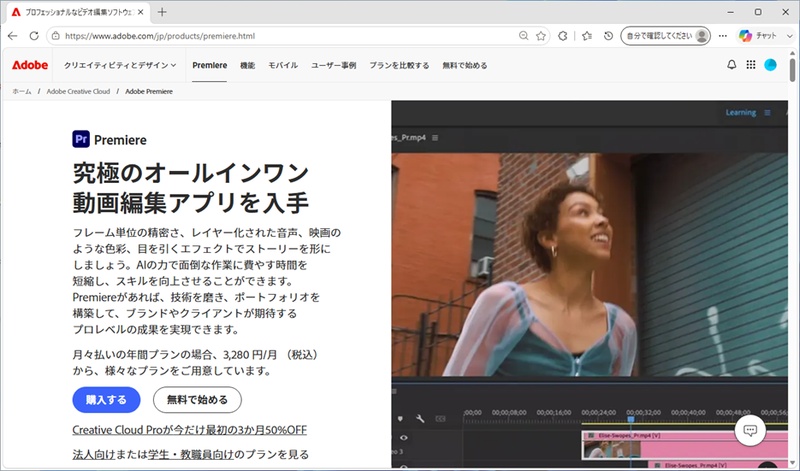Viewport: 800px width, 471px height.
Task: Go to ホーム breadcrumb
Action: pos(22,91)
